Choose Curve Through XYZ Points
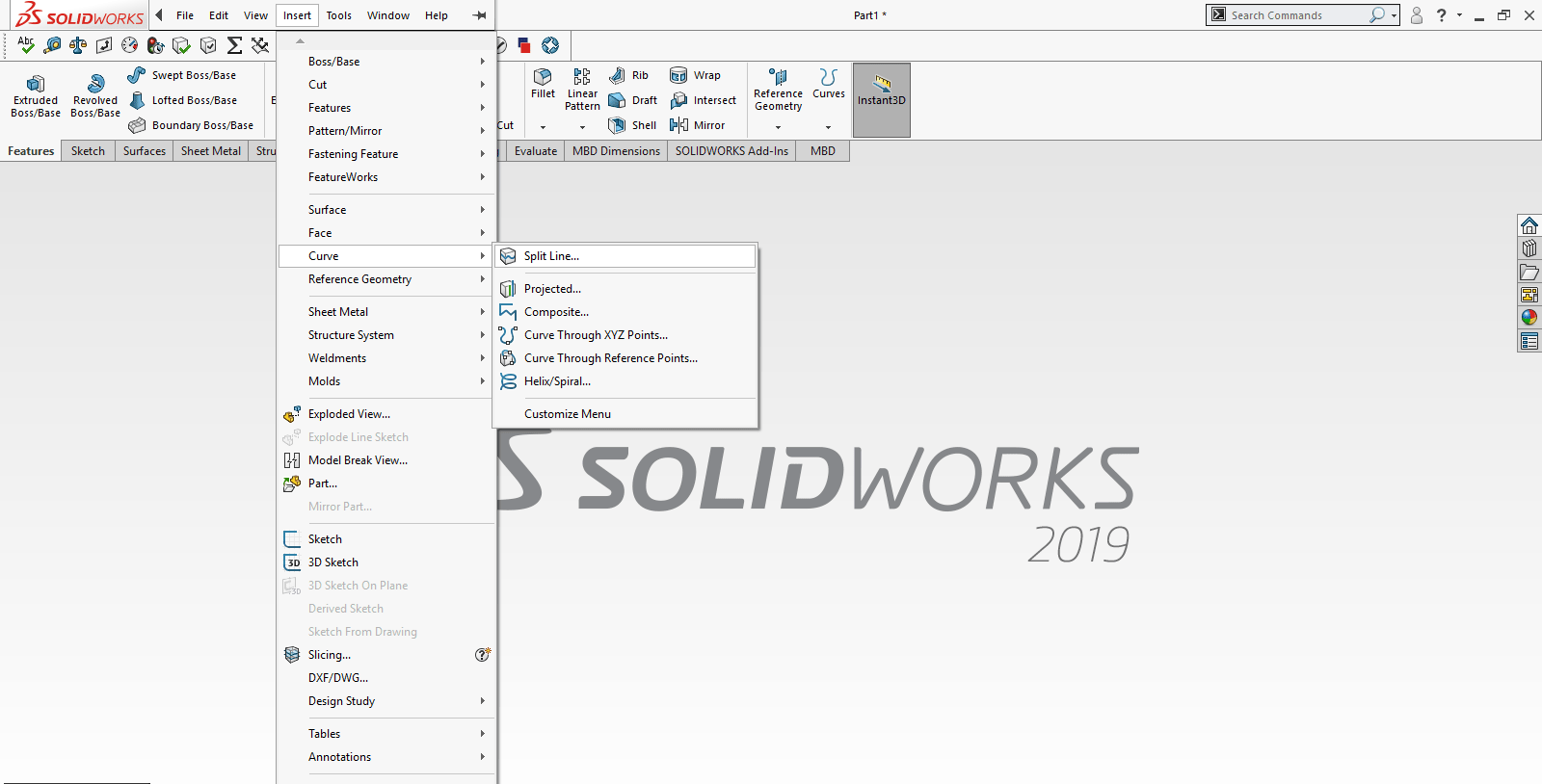 (x=625, y=335)
